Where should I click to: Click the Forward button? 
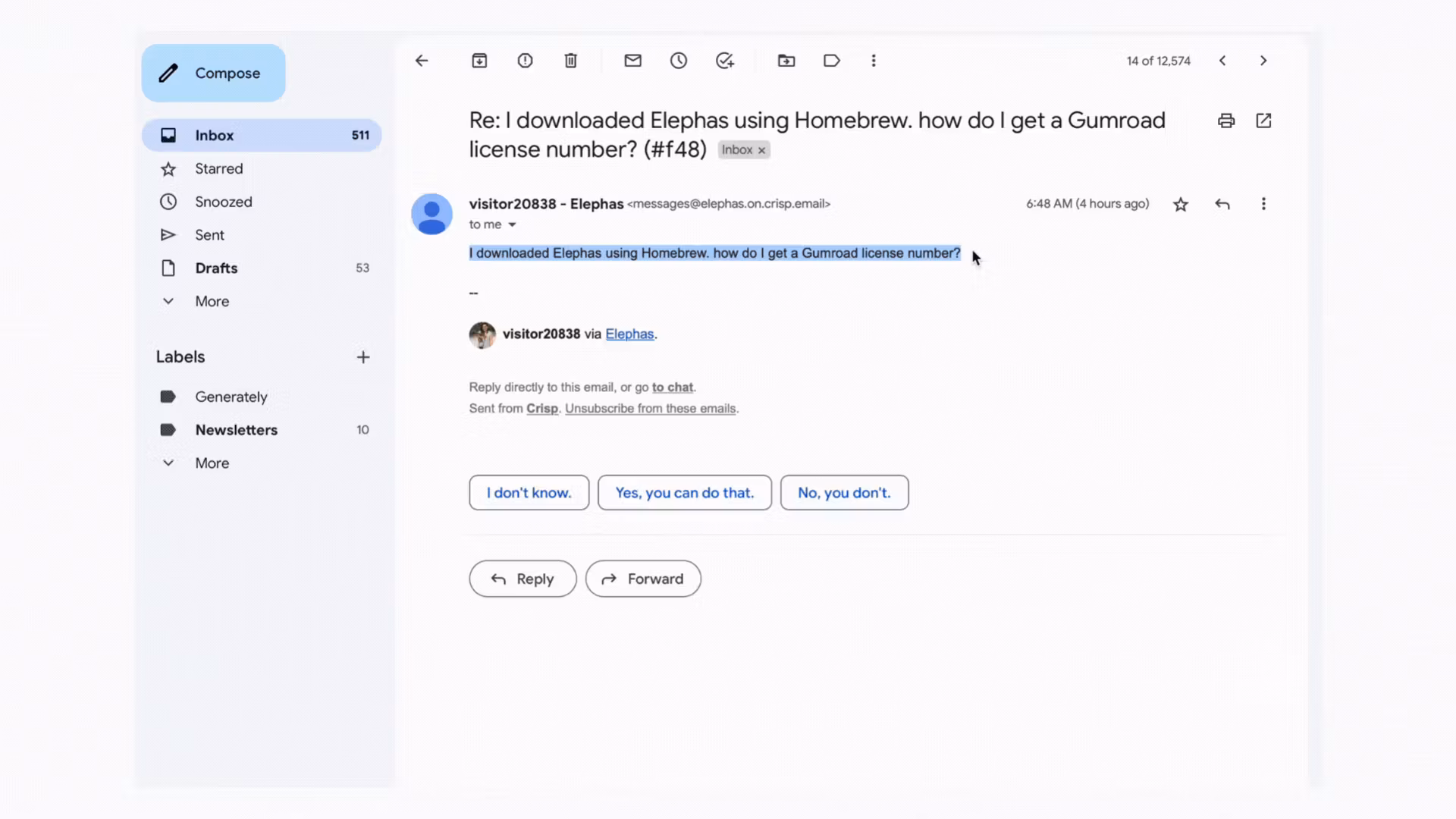[643, 579]
